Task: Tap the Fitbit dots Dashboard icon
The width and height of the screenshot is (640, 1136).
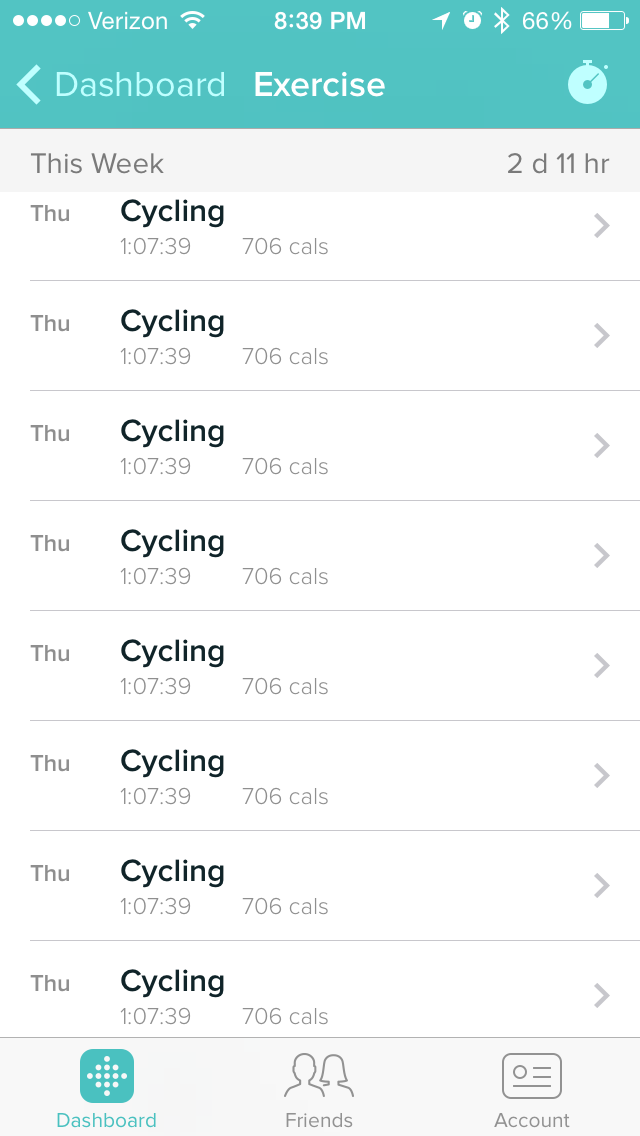Action: click(x=107, y=1076)
